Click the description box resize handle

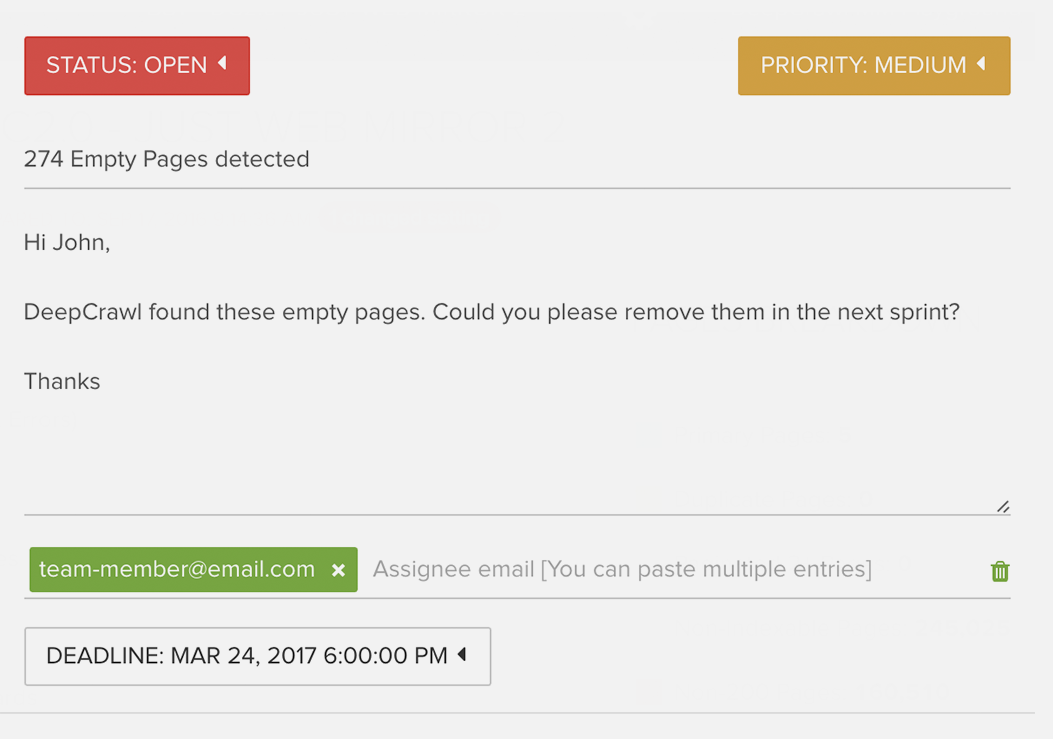(1003, 507)
